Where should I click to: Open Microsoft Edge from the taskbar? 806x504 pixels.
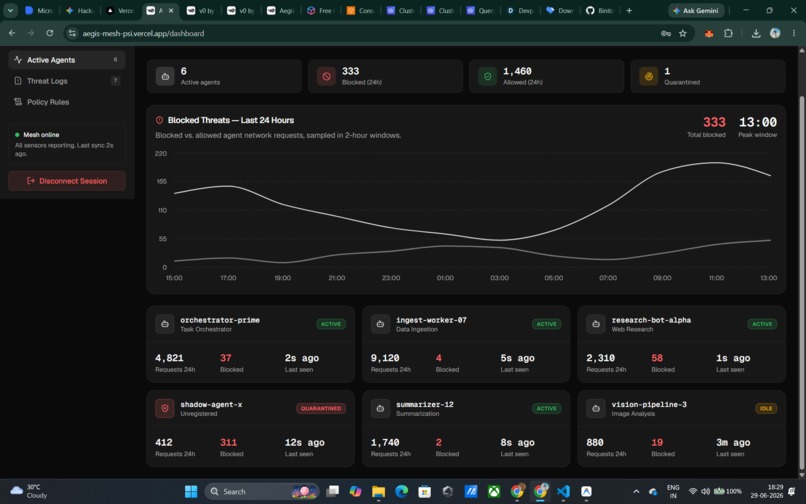pyautogui.click(x=401, y=492)
